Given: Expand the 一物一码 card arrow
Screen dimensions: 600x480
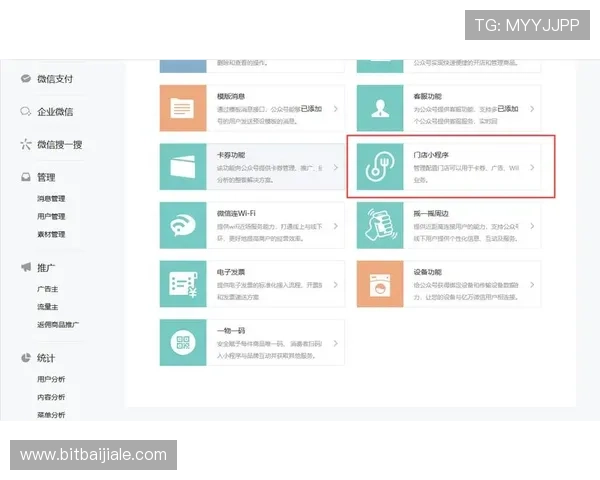Looking at the screenshot, I should pyautogui.click(x=336, y=343).
